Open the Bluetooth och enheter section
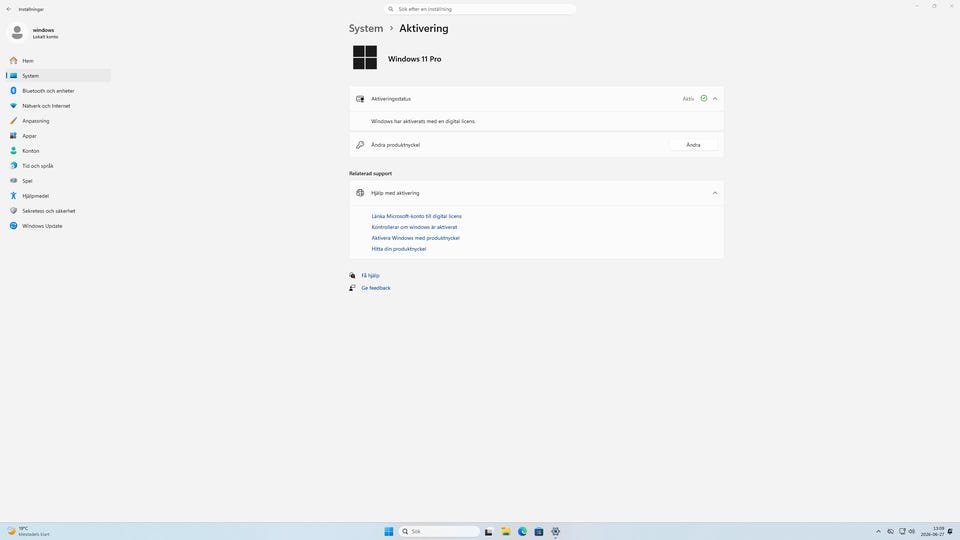 [x=48, y=91]
